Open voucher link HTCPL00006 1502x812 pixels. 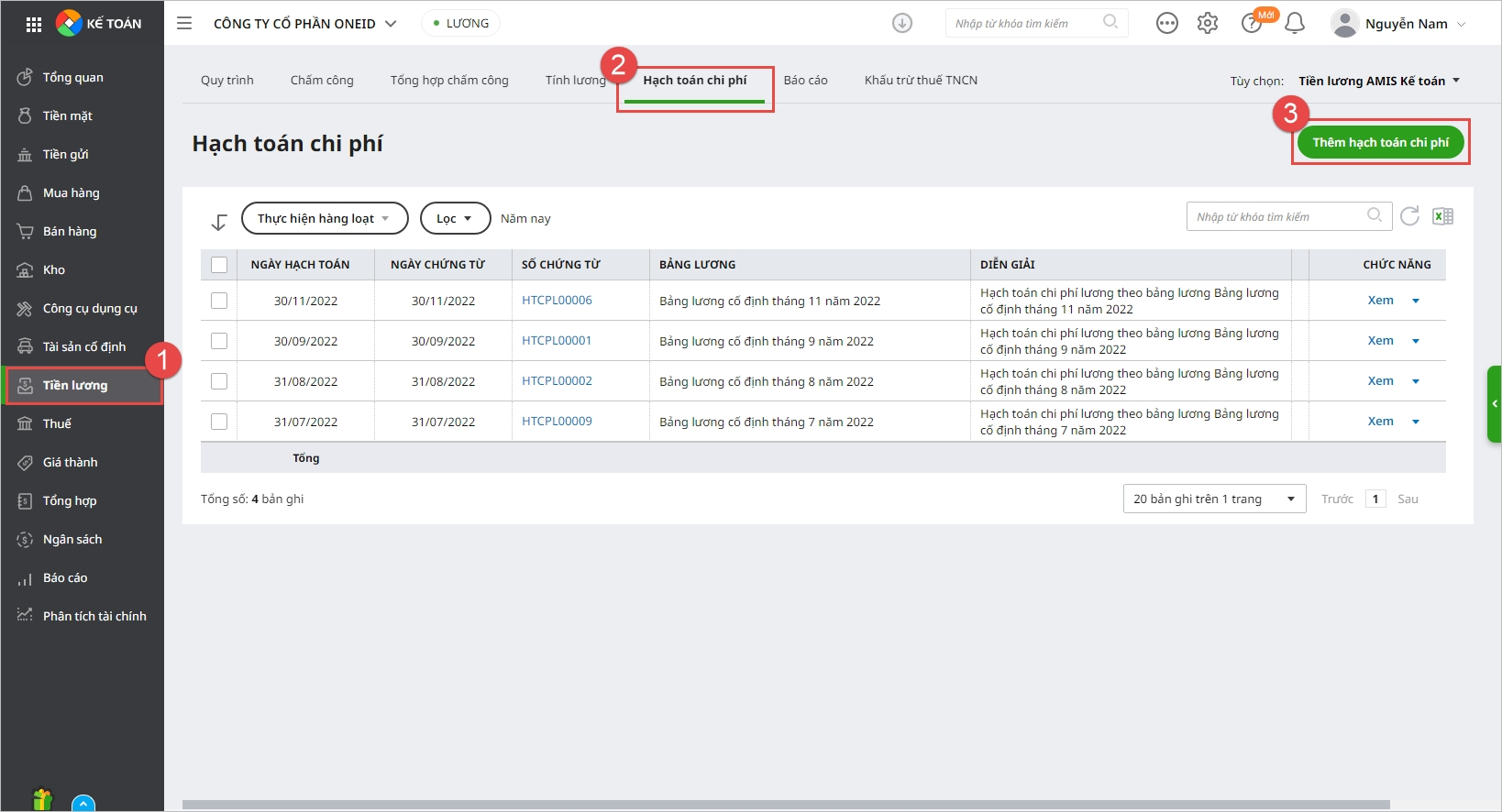(x=557, y=301)
